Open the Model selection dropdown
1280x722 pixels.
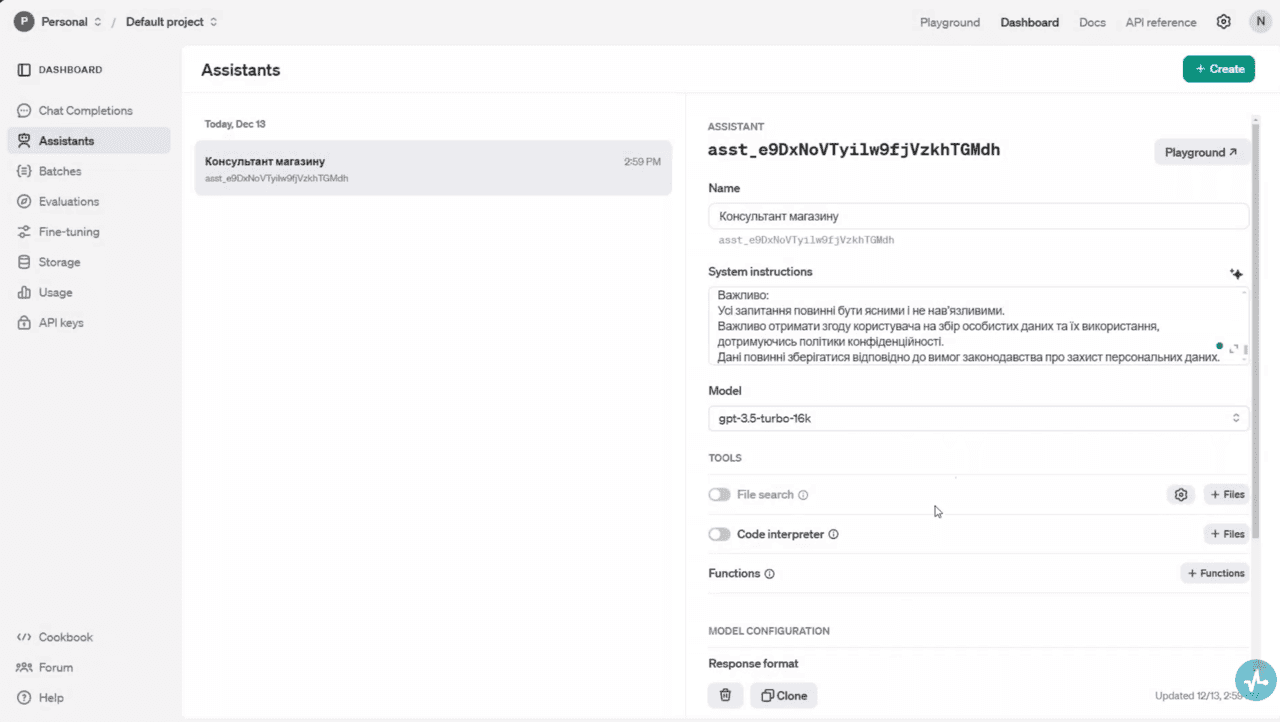pyautogui.click(x=978, y=418)
